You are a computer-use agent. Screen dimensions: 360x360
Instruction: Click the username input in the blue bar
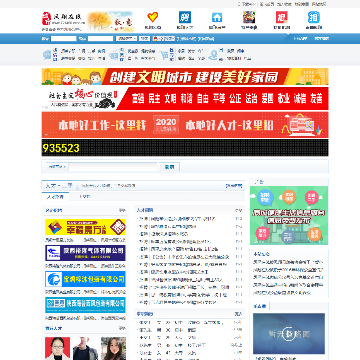pyautogui.click(x=64, y=39)
